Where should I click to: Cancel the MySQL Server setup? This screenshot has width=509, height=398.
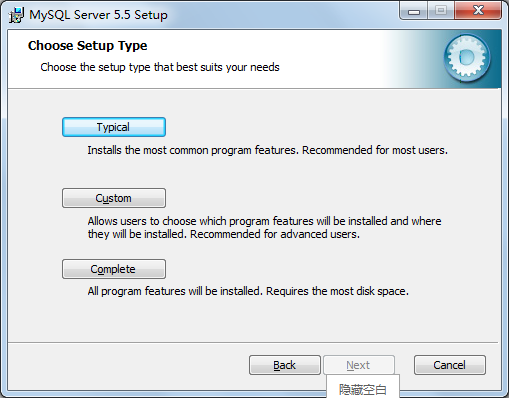(x=450, y=365)
